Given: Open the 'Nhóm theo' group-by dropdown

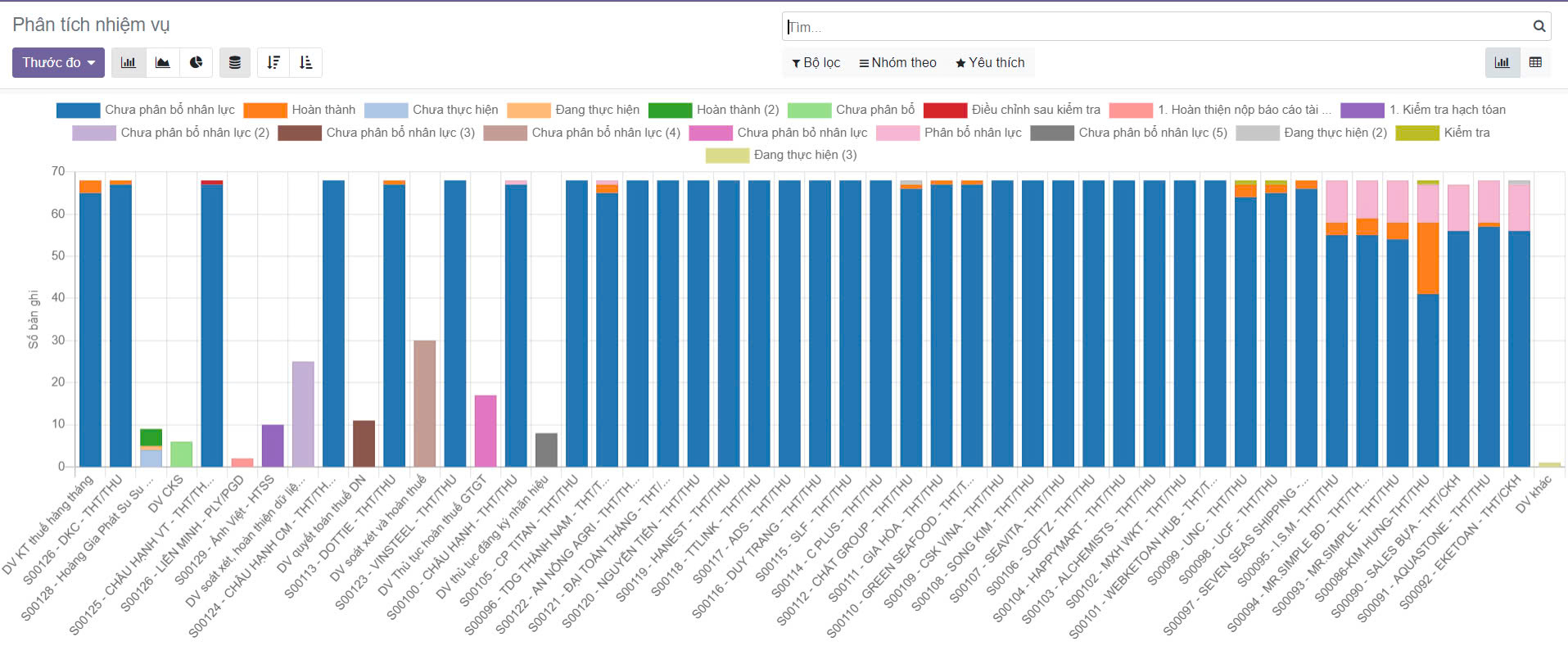Looking at the screenshot, I should pos(897,62).
